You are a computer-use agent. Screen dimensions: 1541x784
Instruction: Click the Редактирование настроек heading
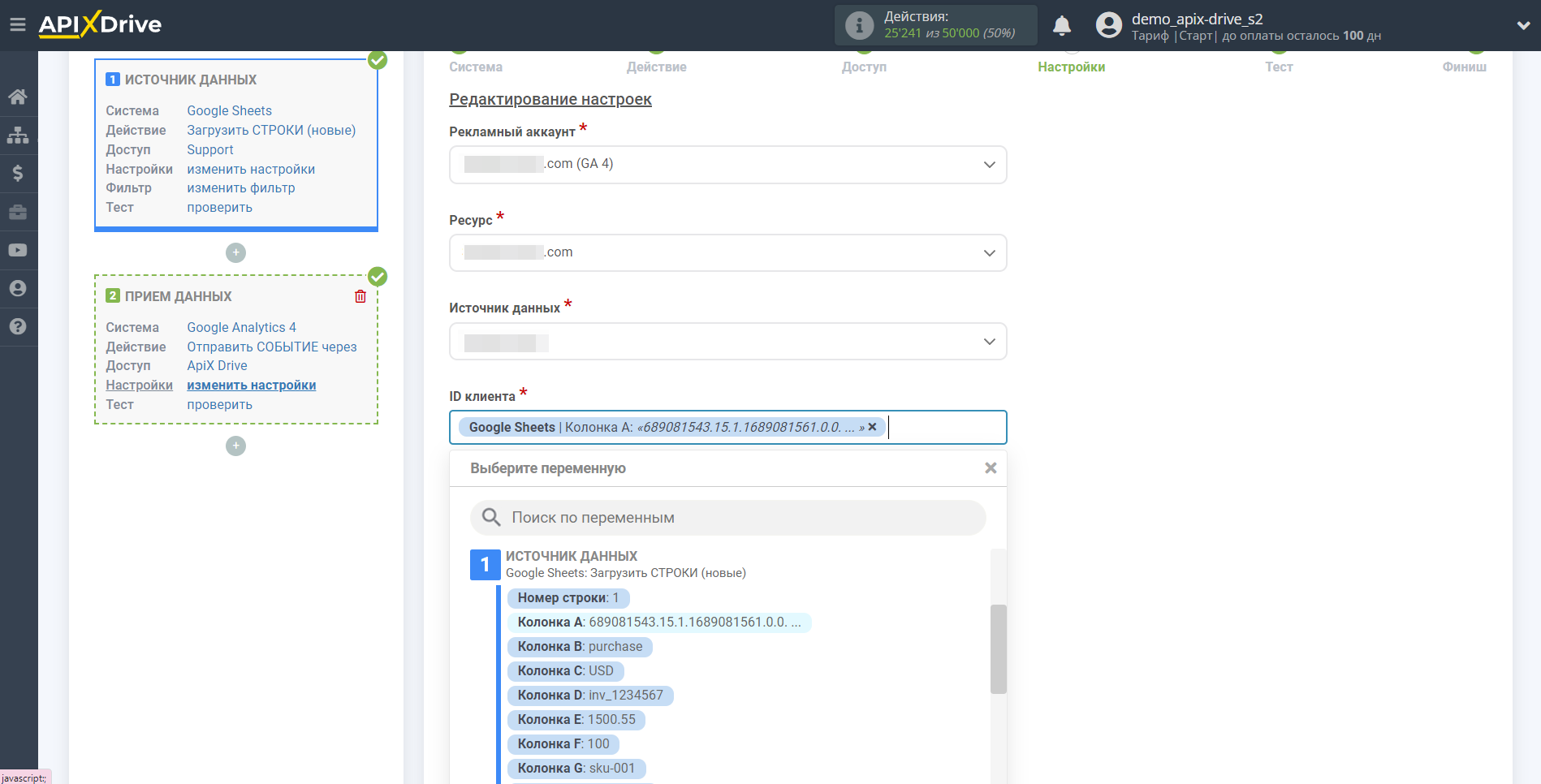[x=550, y=99]
